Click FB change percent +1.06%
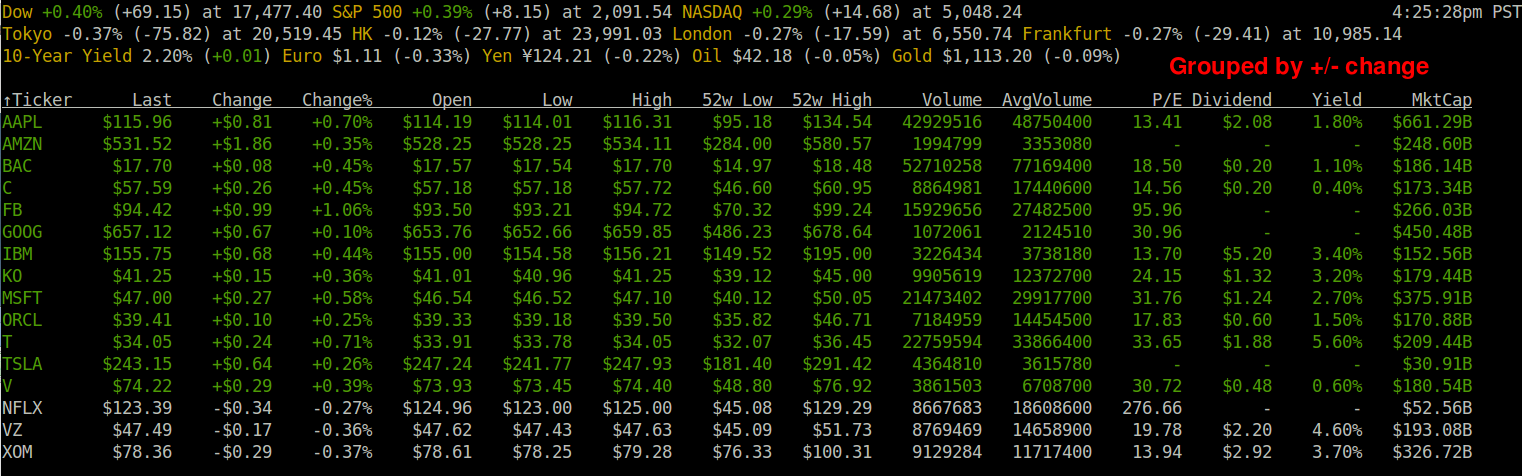The width and height of the screenshot is (1522, 476). (x=342, y=210)
